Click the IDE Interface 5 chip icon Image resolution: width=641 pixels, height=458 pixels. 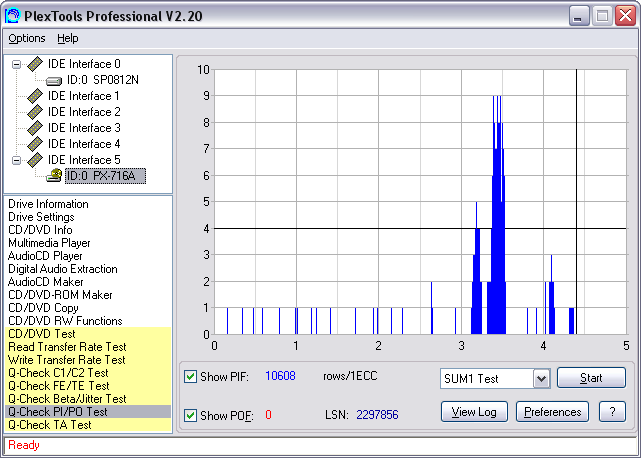(35, 159)
